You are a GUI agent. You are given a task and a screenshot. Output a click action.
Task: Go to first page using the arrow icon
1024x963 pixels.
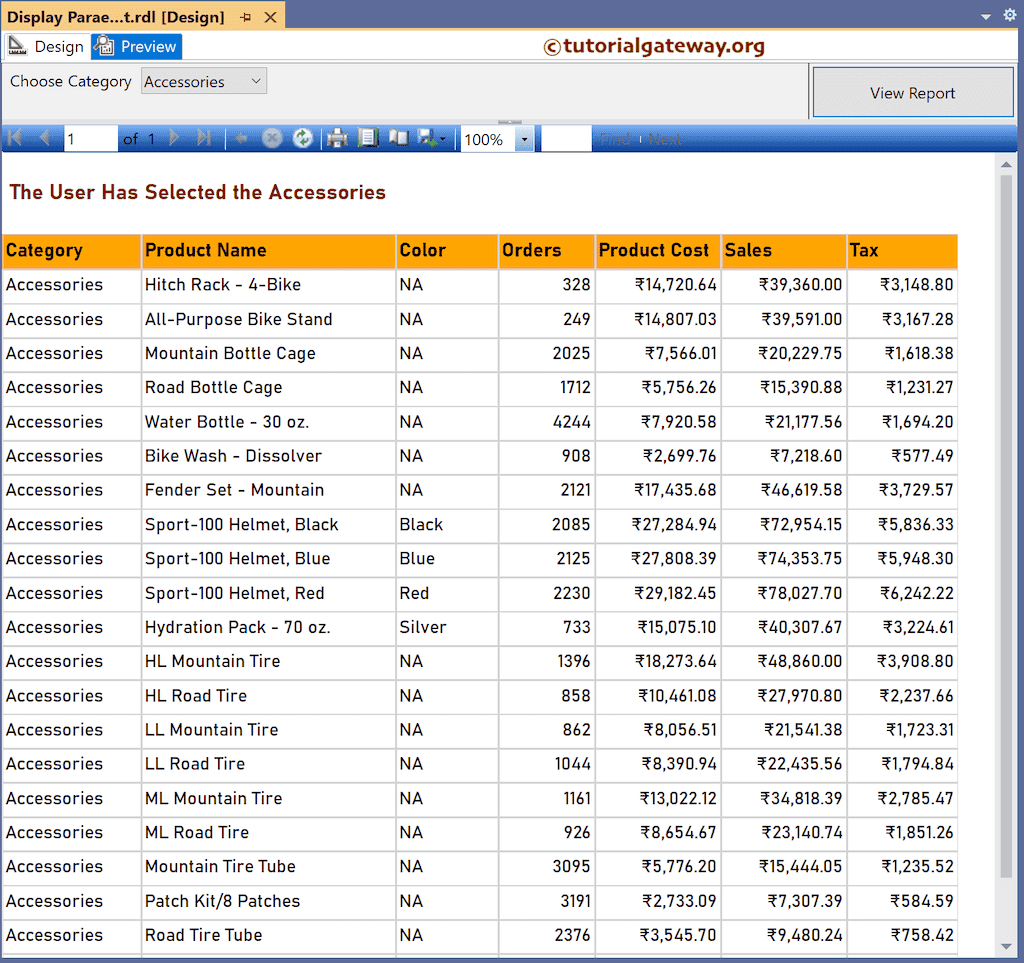pyautogui.click(x=14, y=138)
